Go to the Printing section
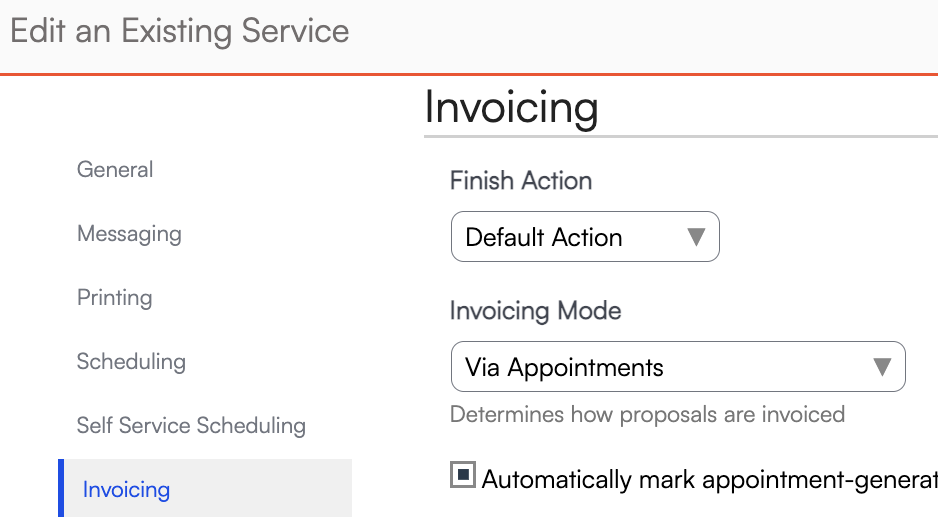This screenshot has height=528, width=938. click(114, 298)
